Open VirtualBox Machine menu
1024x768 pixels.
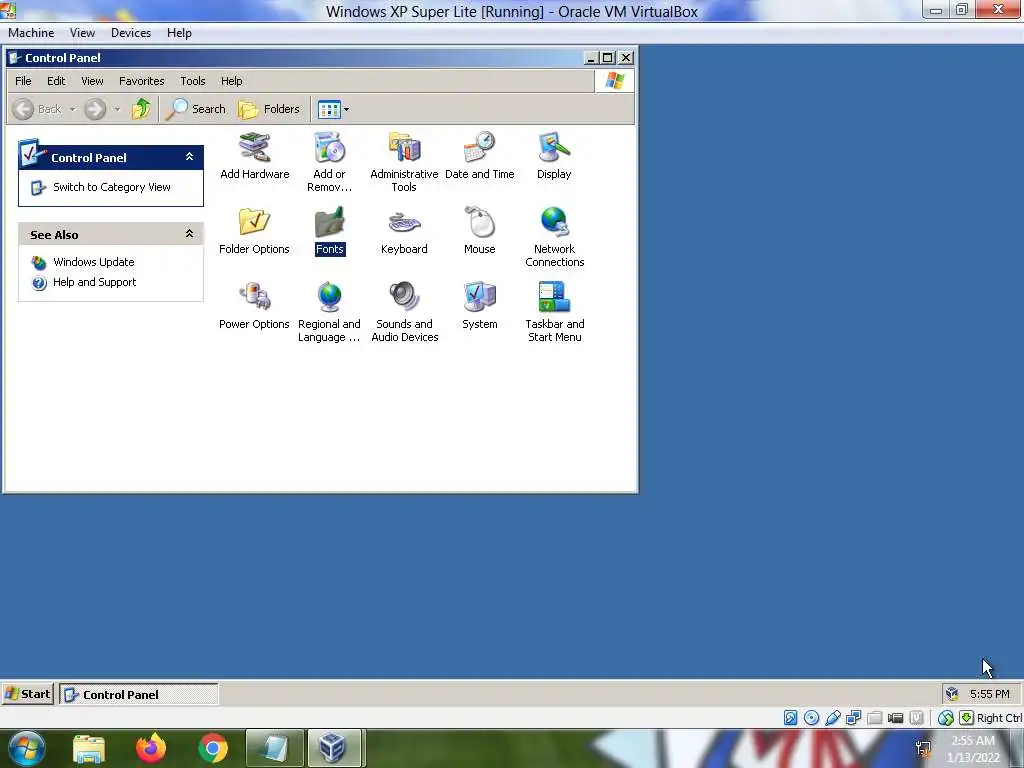tap(31, 33)
